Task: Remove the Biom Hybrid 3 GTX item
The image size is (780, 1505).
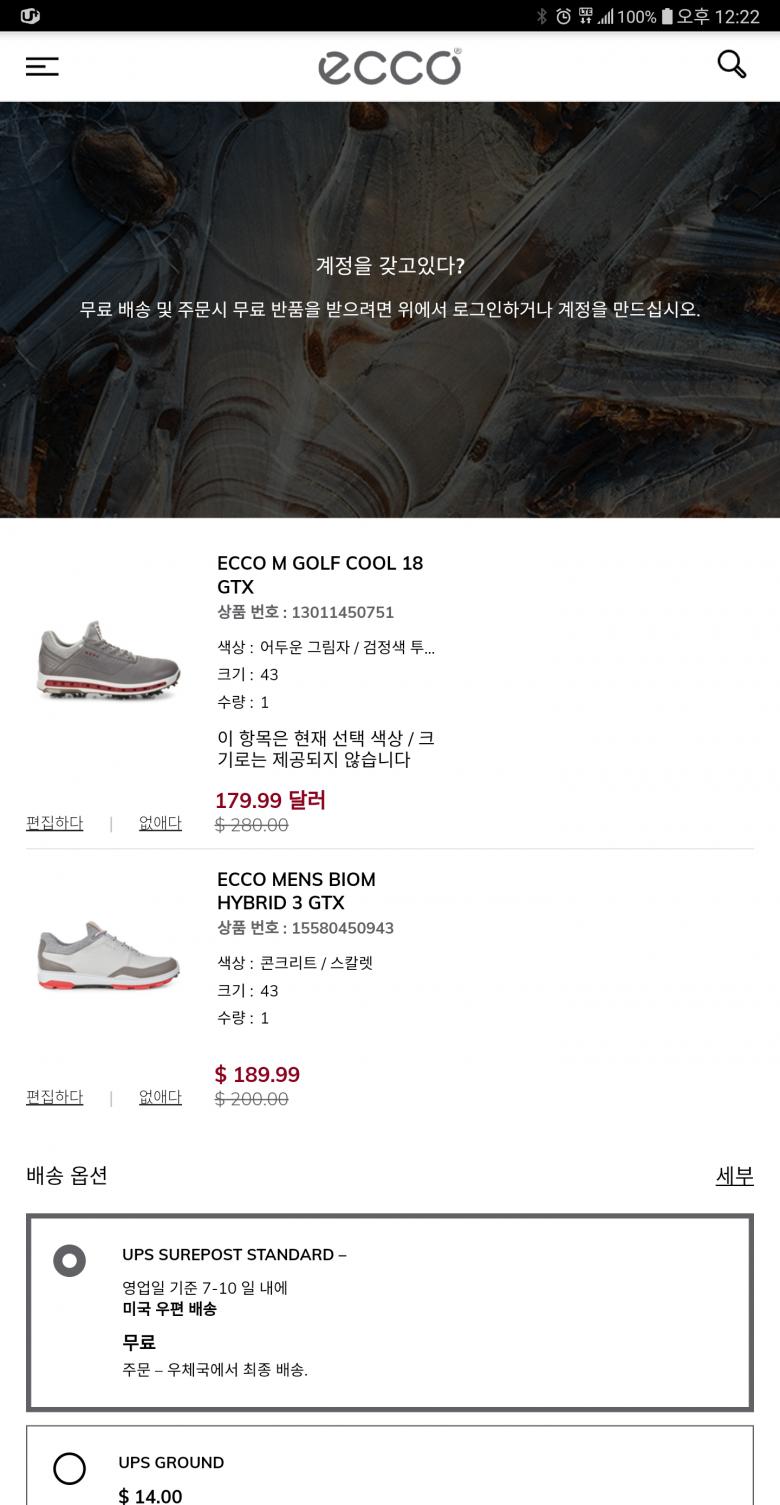Action: click(x=160, y=1097)
